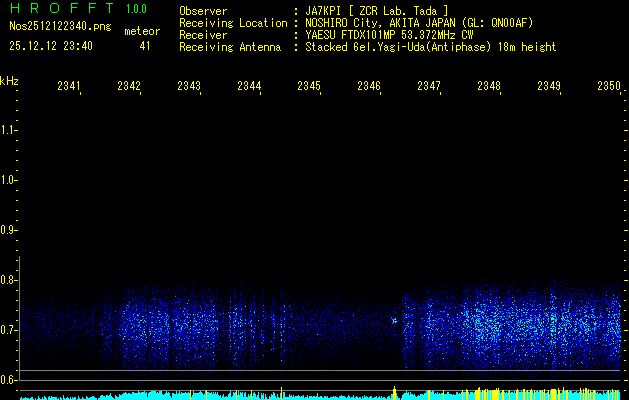Click the kHz axis unit label
Image resolution: width=629 pixels, height=400 pixels.
[9, 81]
